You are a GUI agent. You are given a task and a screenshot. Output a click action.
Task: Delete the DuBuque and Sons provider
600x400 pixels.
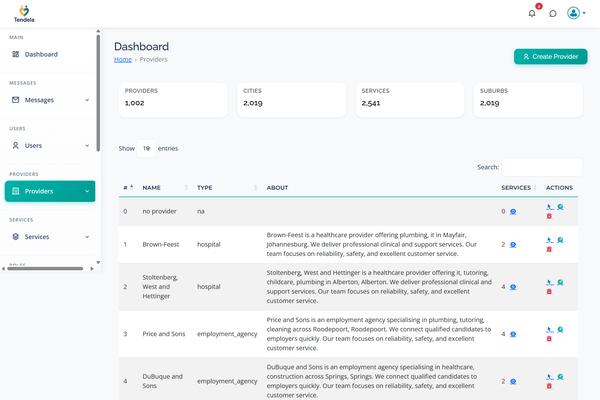pyautogui.click(x=549, y=385)
